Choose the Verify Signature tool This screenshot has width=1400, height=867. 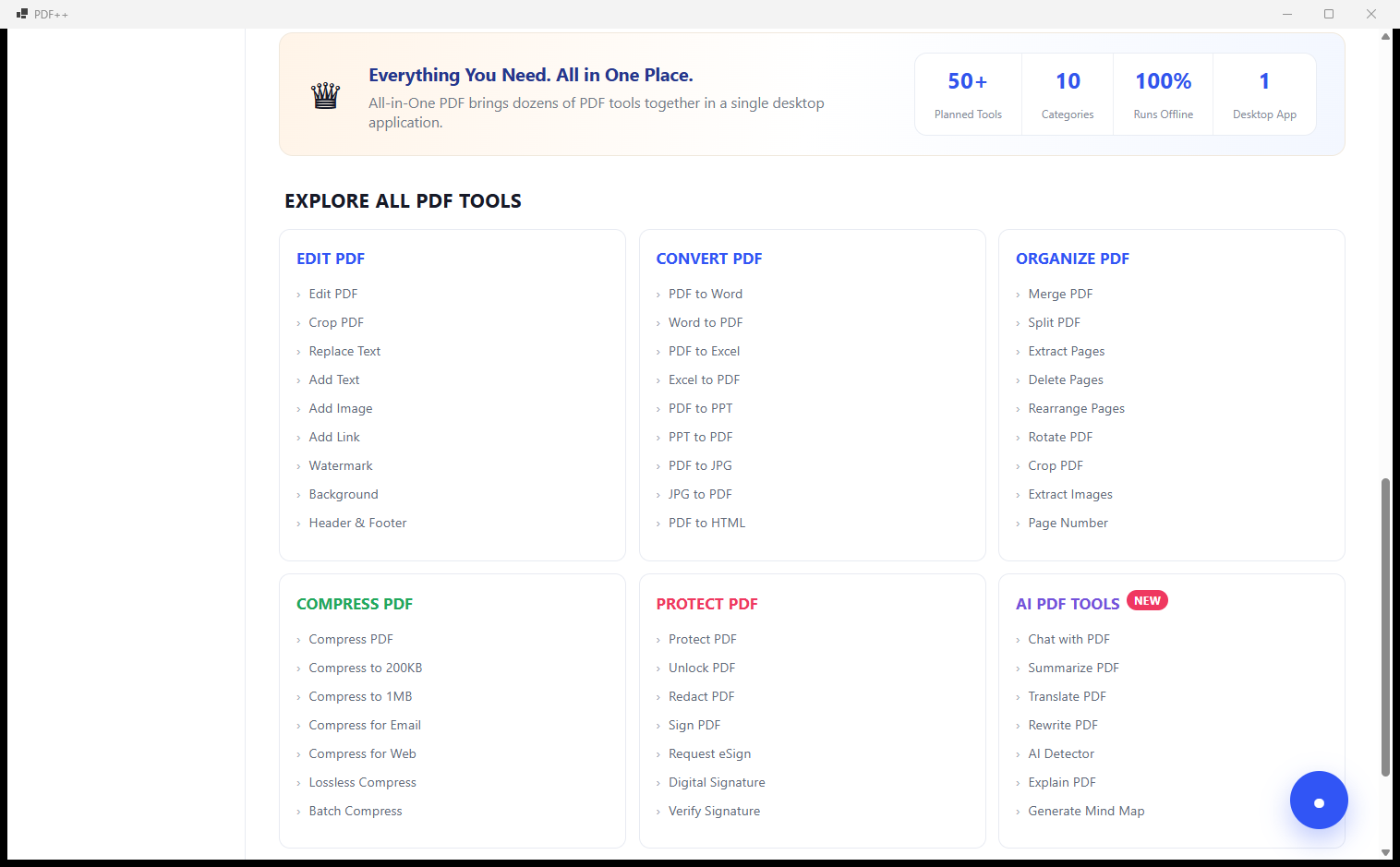714,811
